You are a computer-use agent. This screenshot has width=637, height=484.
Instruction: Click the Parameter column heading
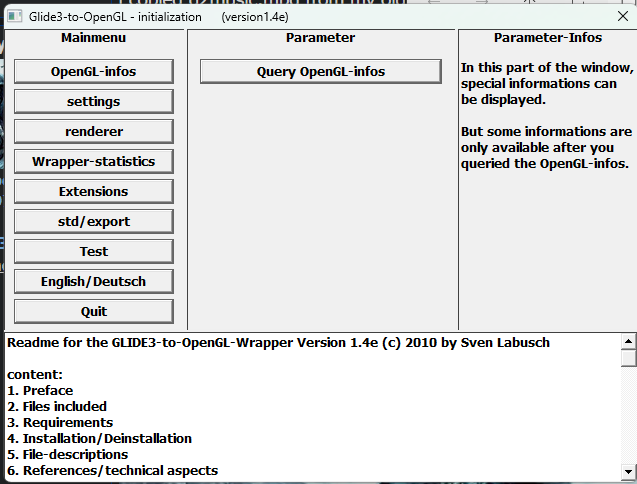320,38
